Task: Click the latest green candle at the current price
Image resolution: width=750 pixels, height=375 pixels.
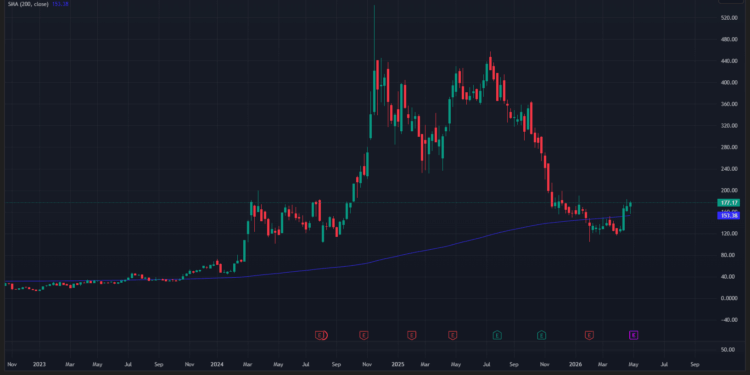Action: point(630,204)
